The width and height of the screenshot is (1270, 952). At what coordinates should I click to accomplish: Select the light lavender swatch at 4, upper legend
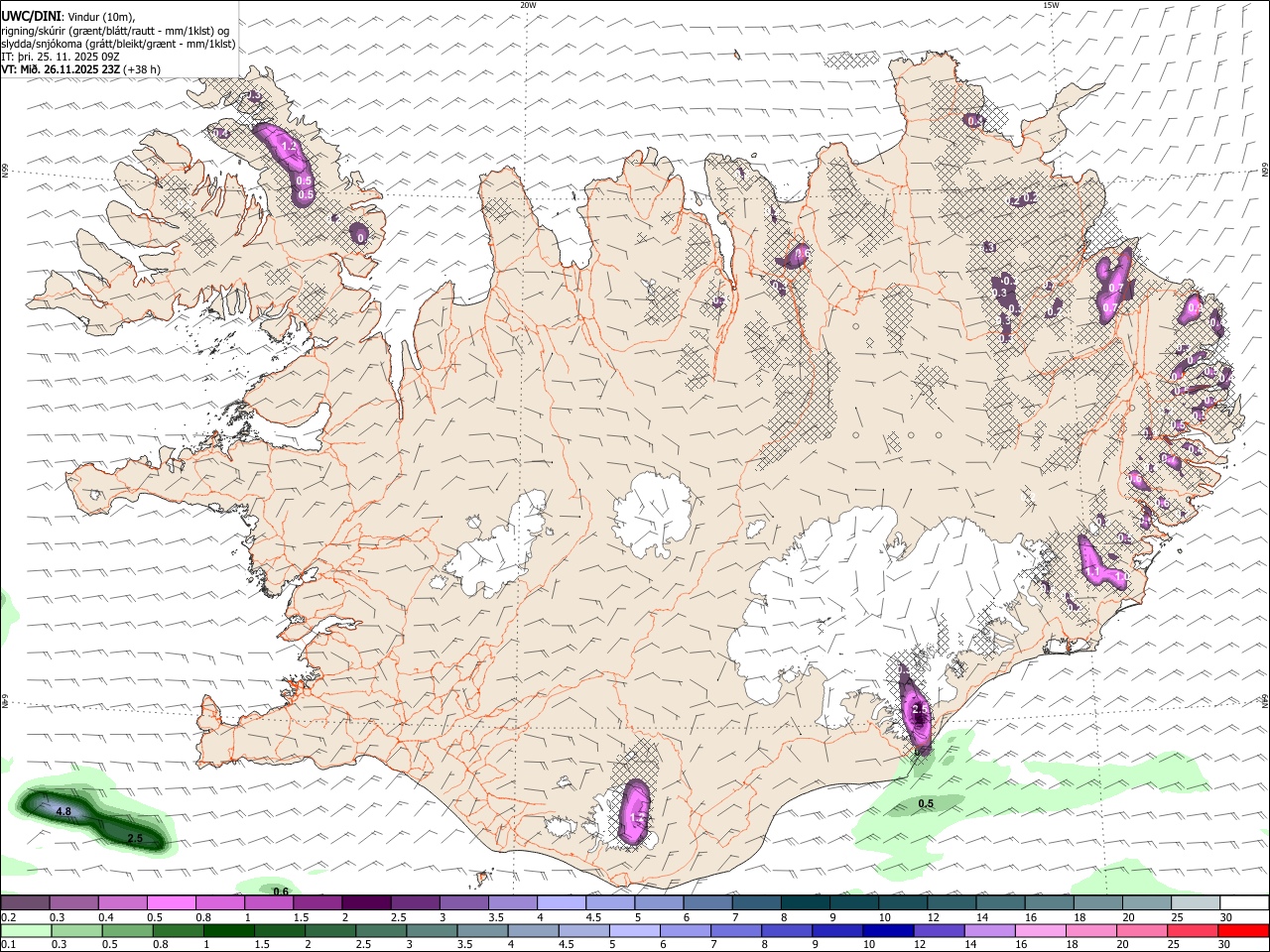pos(561,902)
